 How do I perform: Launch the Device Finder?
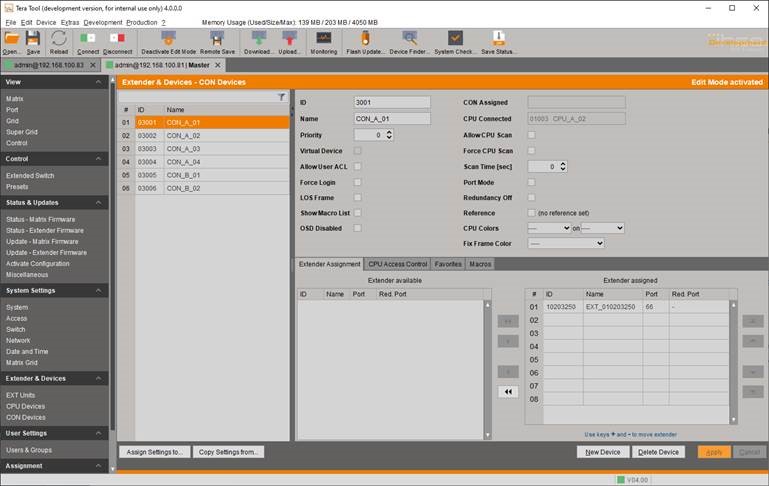point(408,40)
